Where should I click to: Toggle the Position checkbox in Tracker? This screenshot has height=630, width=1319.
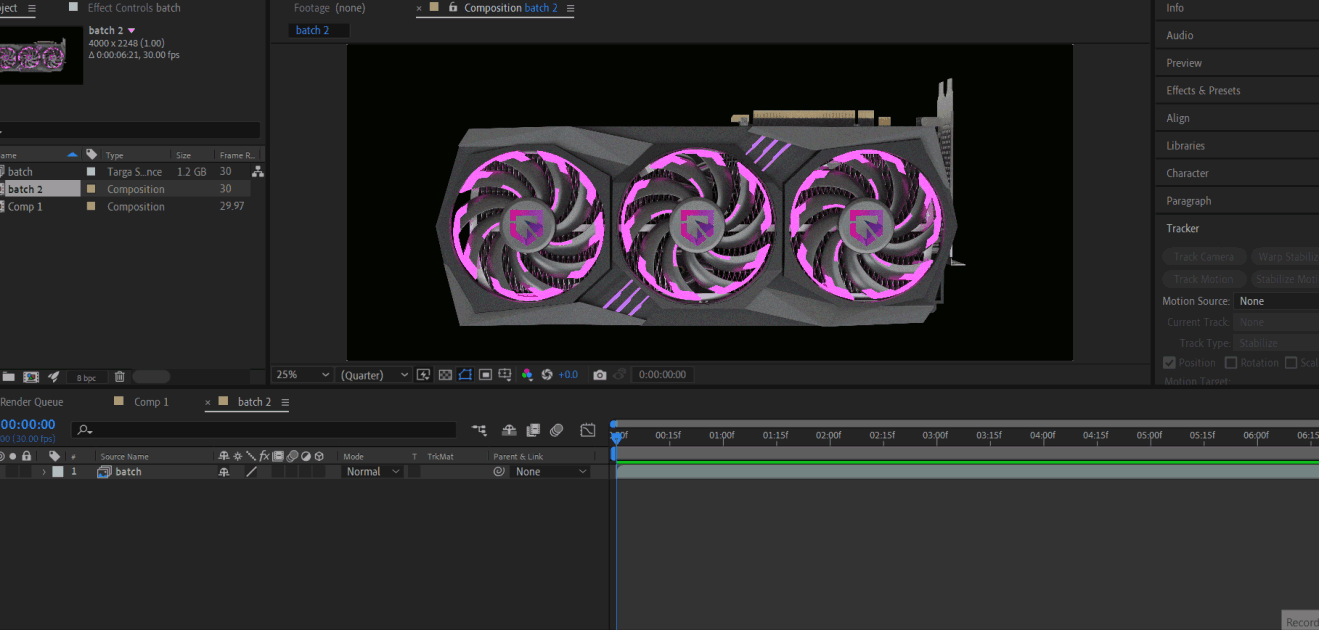click(x=1170, y=363)
